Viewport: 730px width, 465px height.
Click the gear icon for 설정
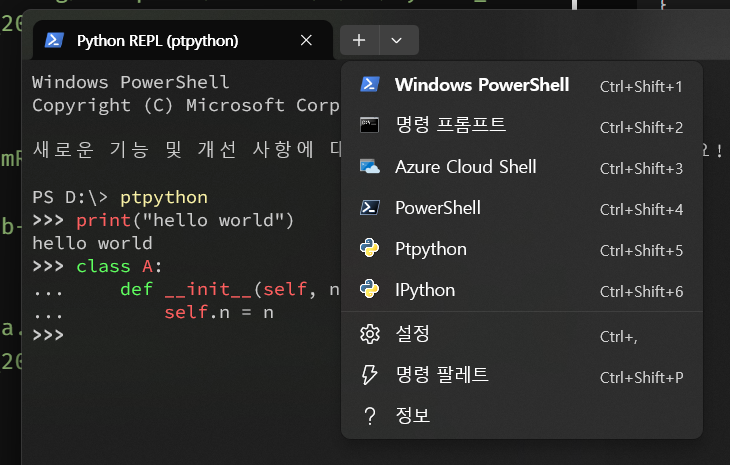(x=370, y=334)
